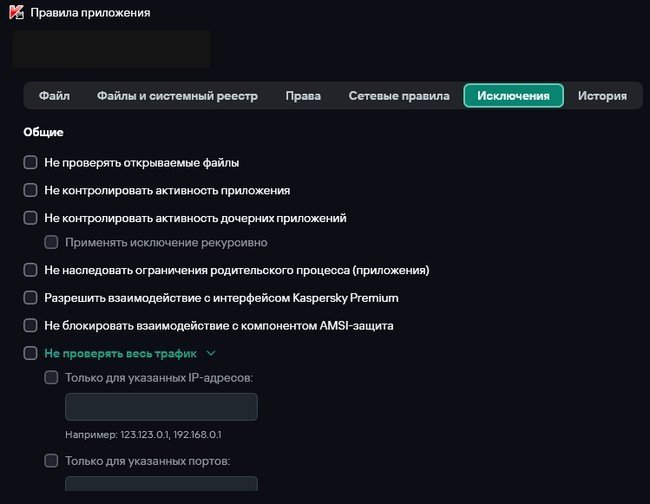Click the IP-адресов input field

[161, 407]
